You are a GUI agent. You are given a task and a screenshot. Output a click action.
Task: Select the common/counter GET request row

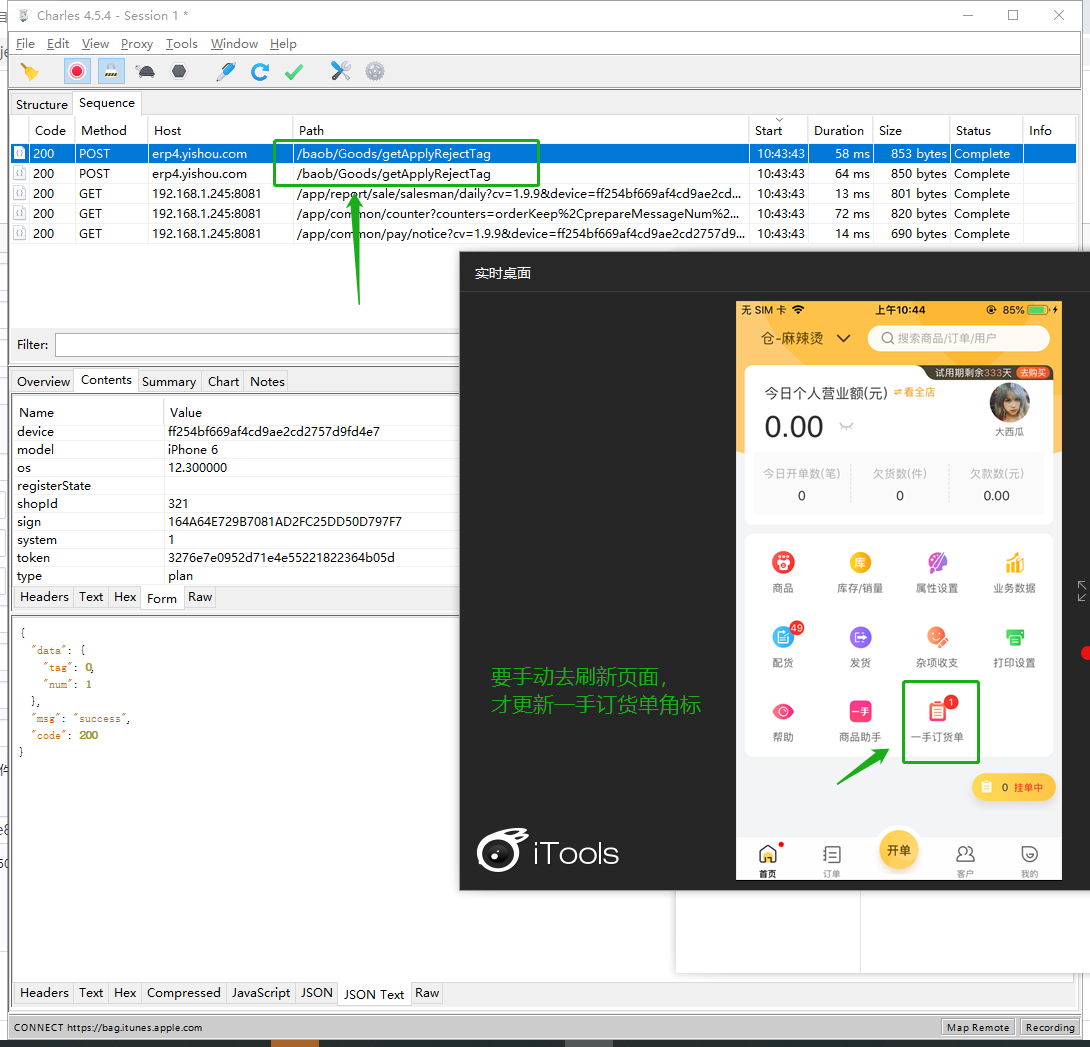(544, 214)
